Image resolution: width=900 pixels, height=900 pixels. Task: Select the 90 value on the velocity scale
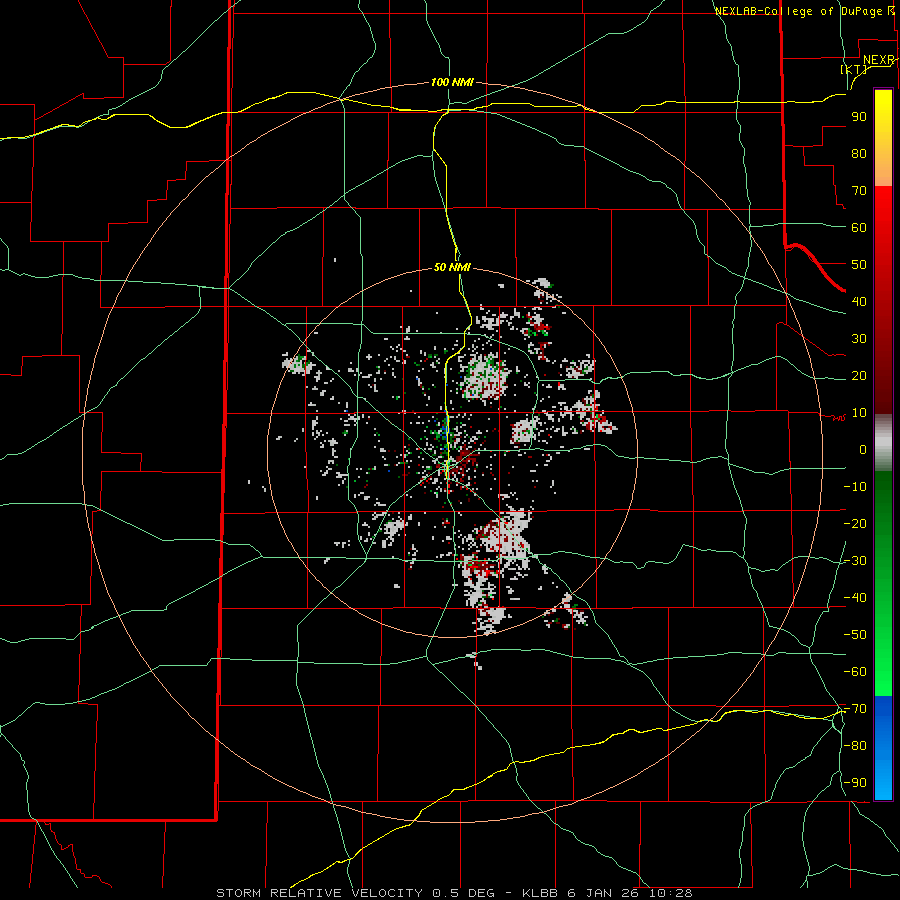[x=859, y=117]
